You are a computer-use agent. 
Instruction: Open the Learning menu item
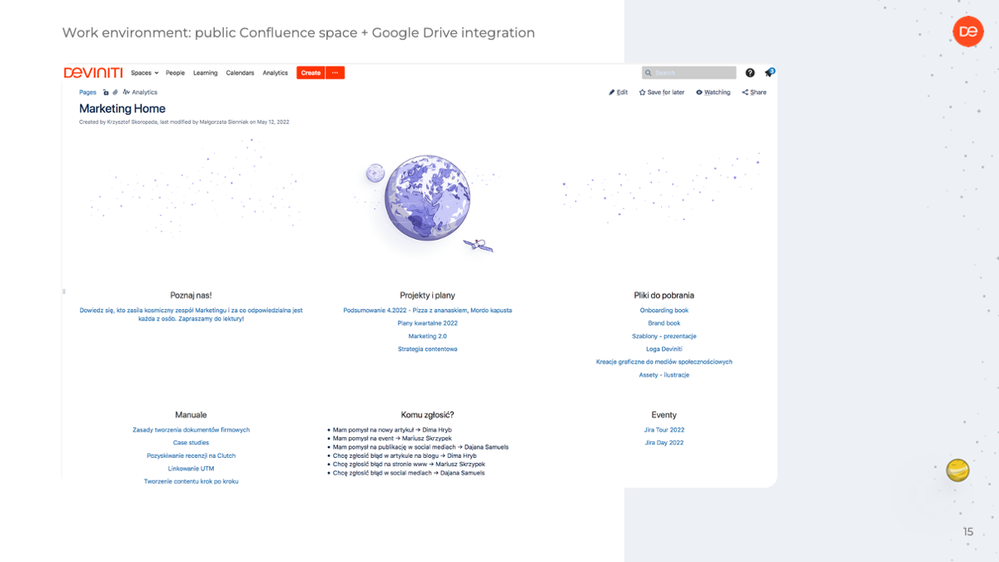205,73
